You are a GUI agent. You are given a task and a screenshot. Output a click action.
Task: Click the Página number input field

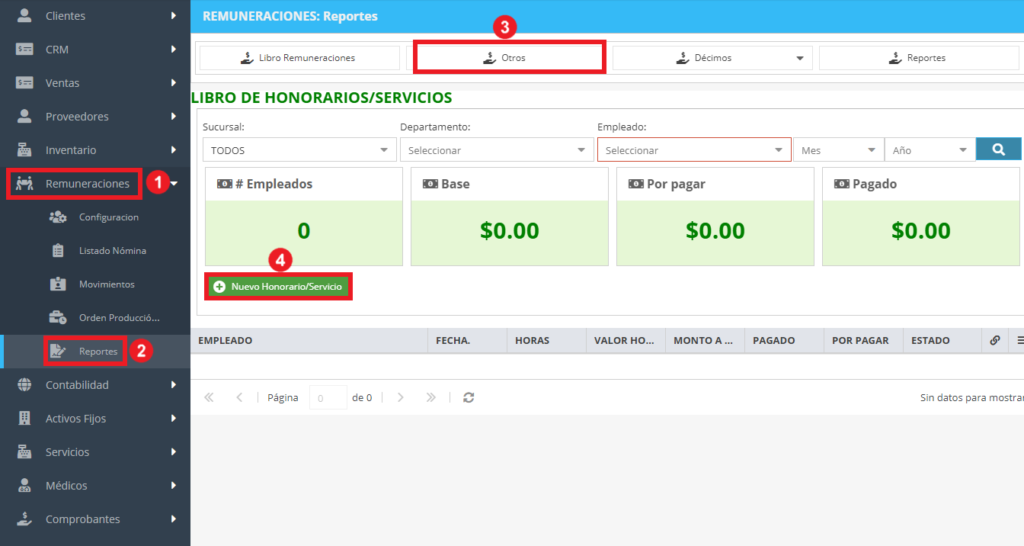pos(328,397)
